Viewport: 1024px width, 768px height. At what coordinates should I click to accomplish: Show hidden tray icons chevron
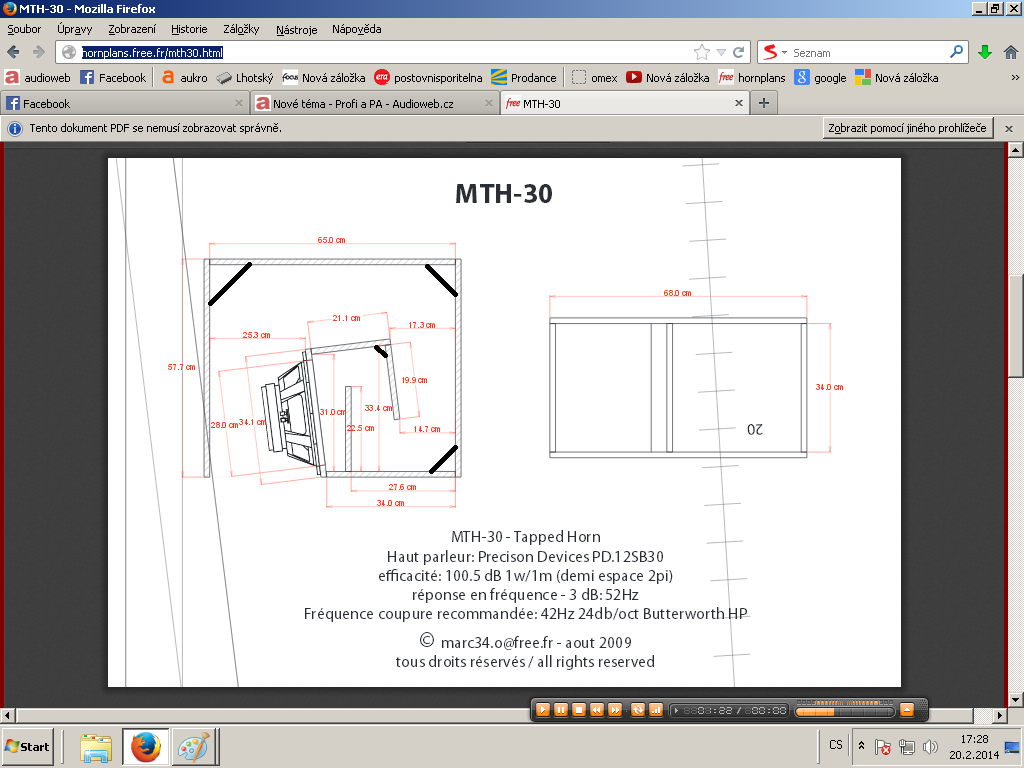pyautogui.click(x=861, y=746)
